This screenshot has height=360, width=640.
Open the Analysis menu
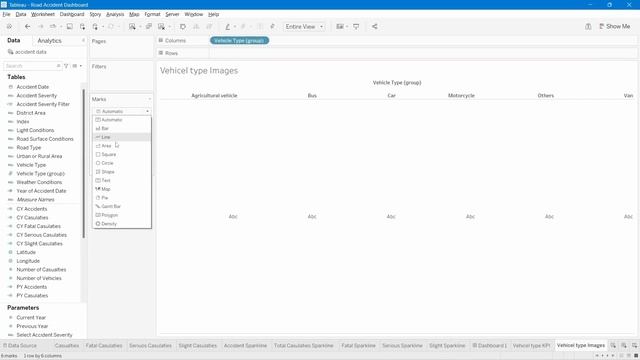click(115, 14)
